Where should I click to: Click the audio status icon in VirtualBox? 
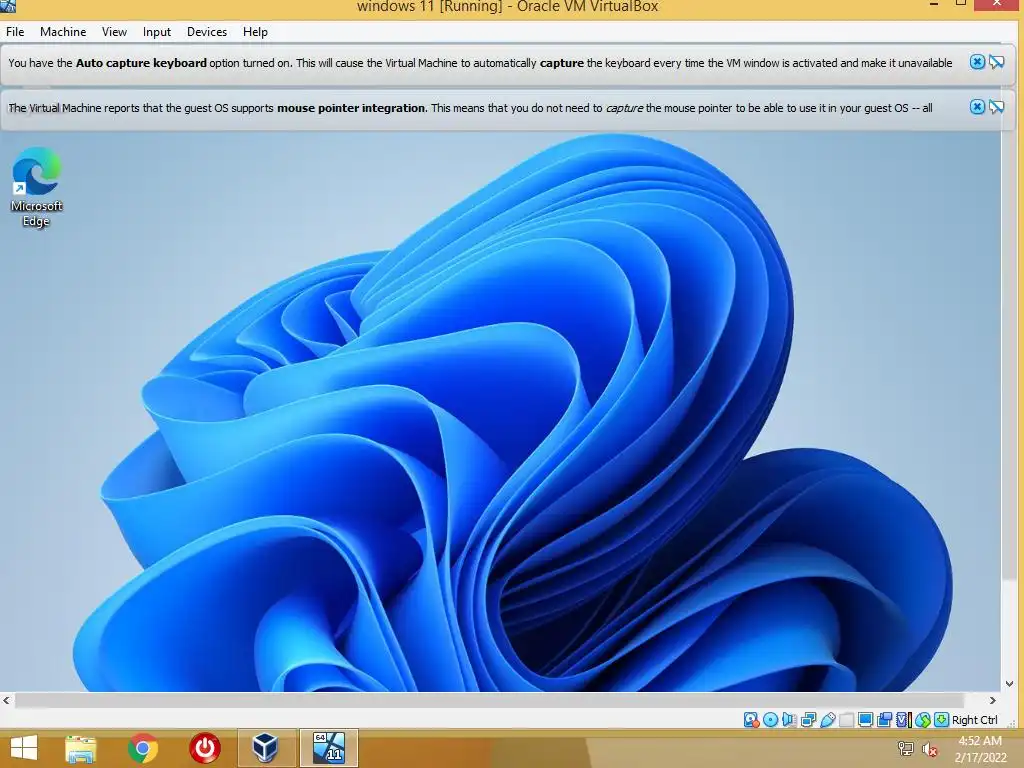[x=789, y=720]
